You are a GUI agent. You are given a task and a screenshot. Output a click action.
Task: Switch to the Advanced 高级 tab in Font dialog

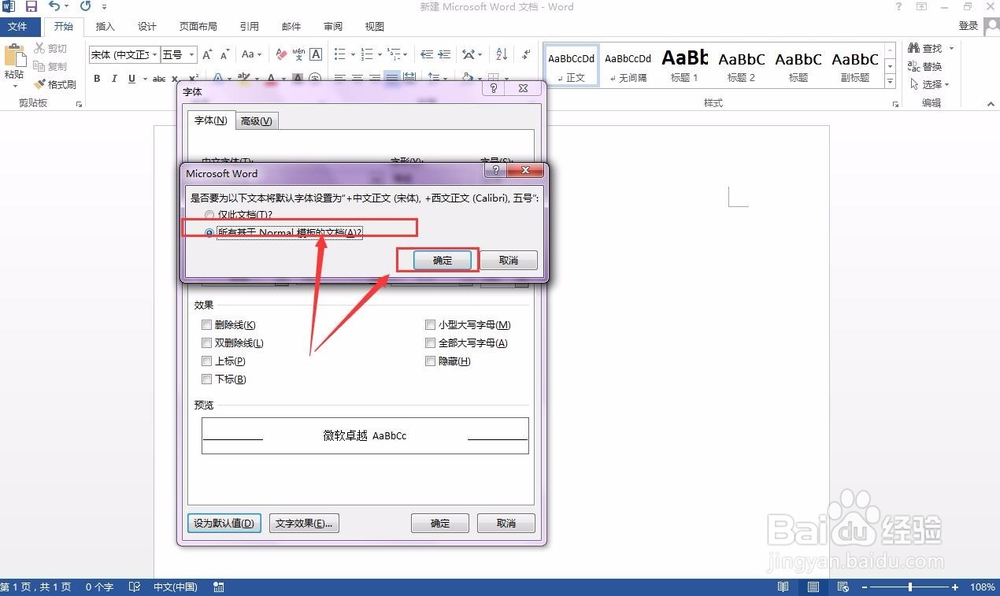[x=256, y=121]
